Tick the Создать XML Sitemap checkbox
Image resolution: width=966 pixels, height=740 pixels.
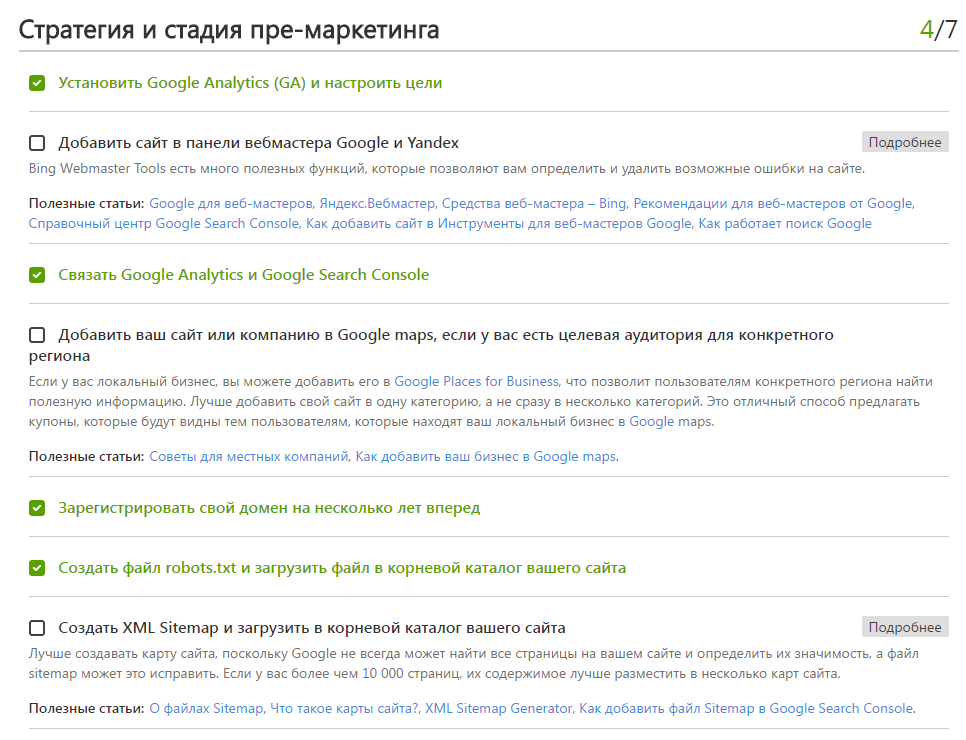point(37,628)
